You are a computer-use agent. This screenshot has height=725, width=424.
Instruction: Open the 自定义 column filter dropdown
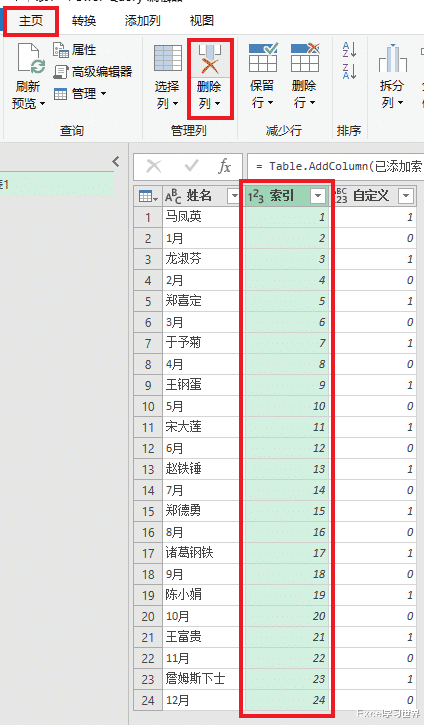point(406,196)
